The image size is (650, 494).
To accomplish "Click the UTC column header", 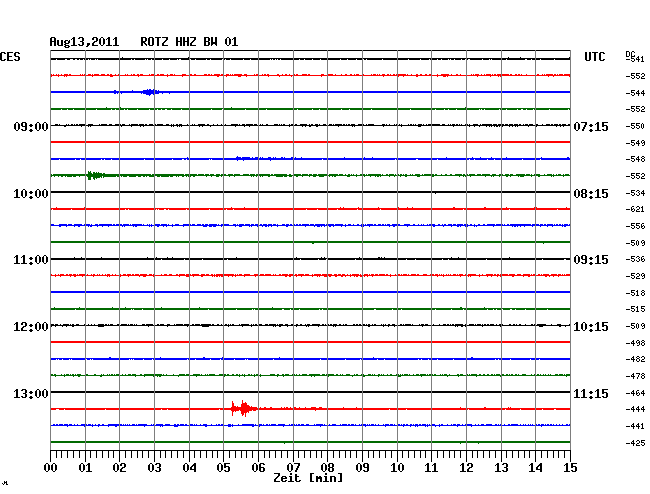I will click(x=594, y=57).
